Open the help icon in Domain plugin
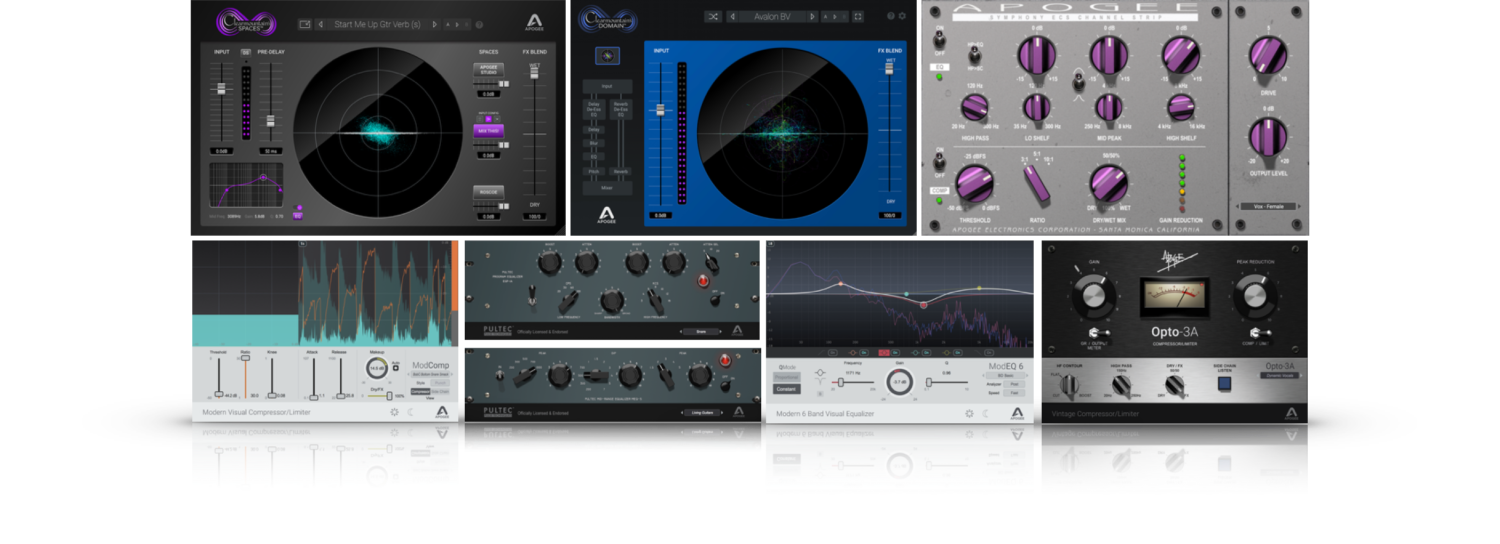The width and height of the screenshot is (1500, 544). (890, 16)
